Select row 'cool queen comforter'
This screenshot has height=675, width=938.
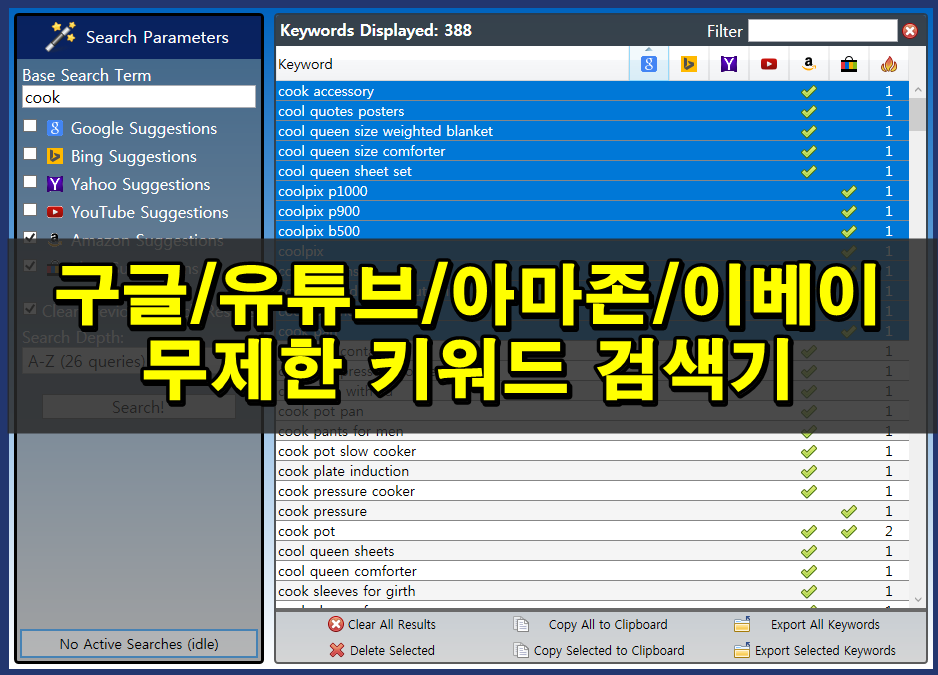click(592, 571)
